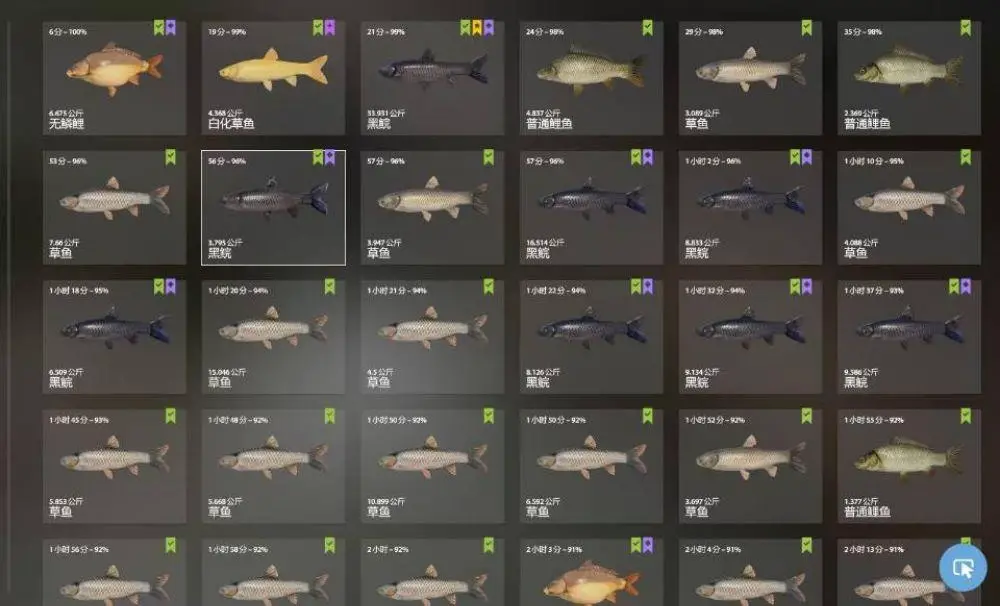Click the blue floating cursor button
This screenshot has height=606, width=1000.
coord(963,566)
